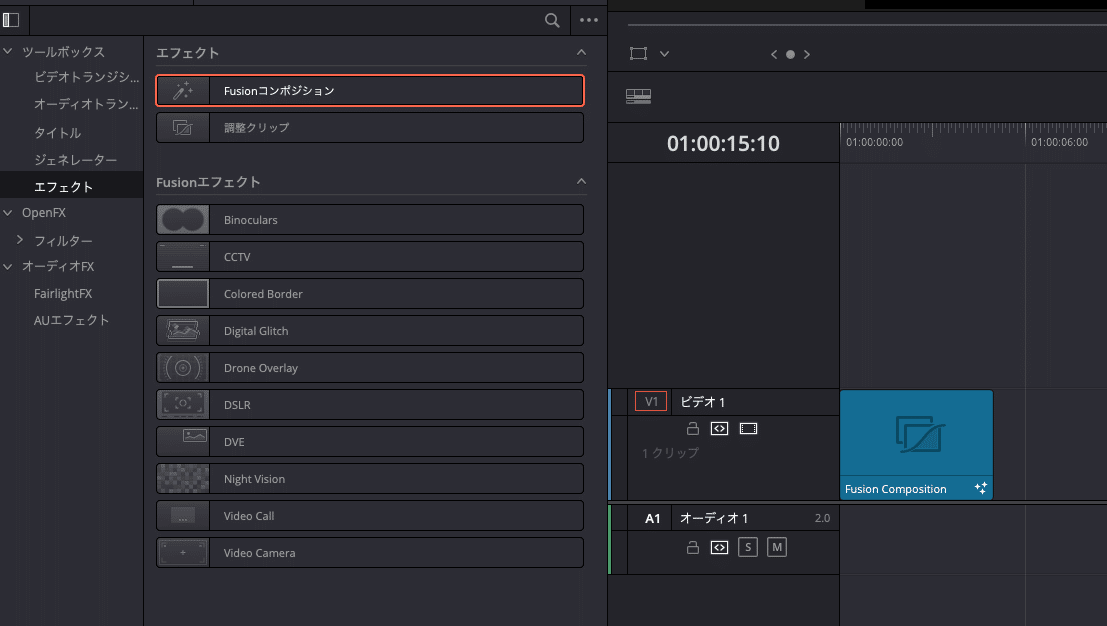1107x626 pixels.
Task: Click the center dot between navigation arrows
Action: pos(791,54)
